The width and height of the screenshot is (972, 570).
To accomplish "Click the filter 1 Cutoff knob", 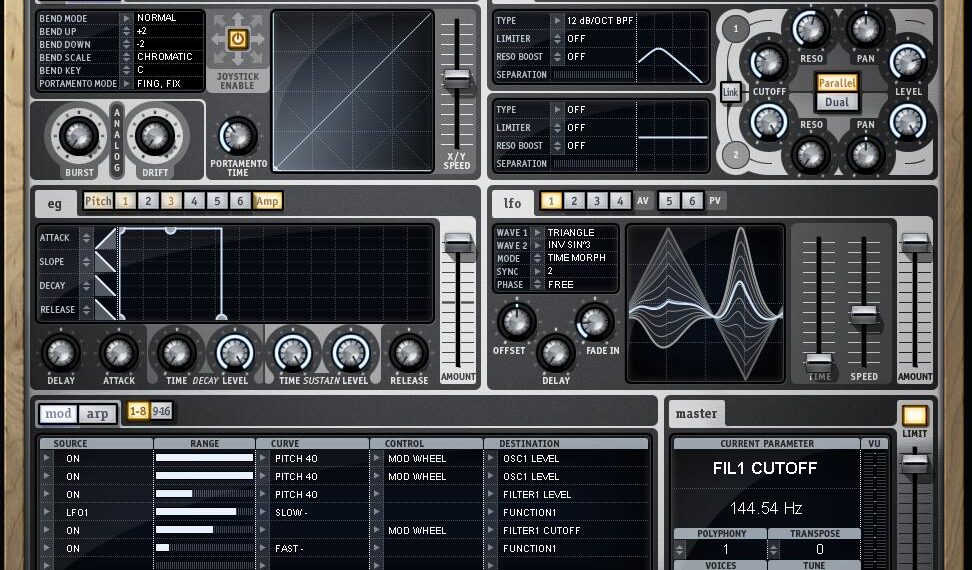I will point(769,63).
